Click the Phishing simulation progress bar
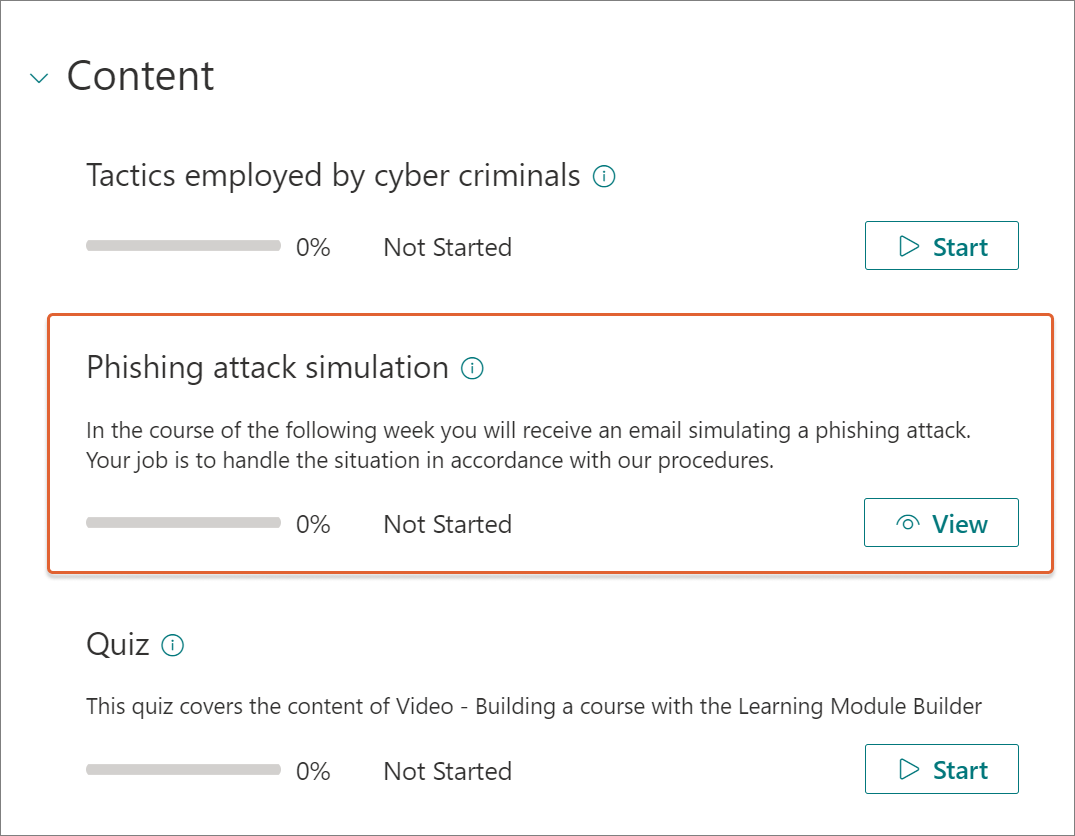 click(183, 523)
